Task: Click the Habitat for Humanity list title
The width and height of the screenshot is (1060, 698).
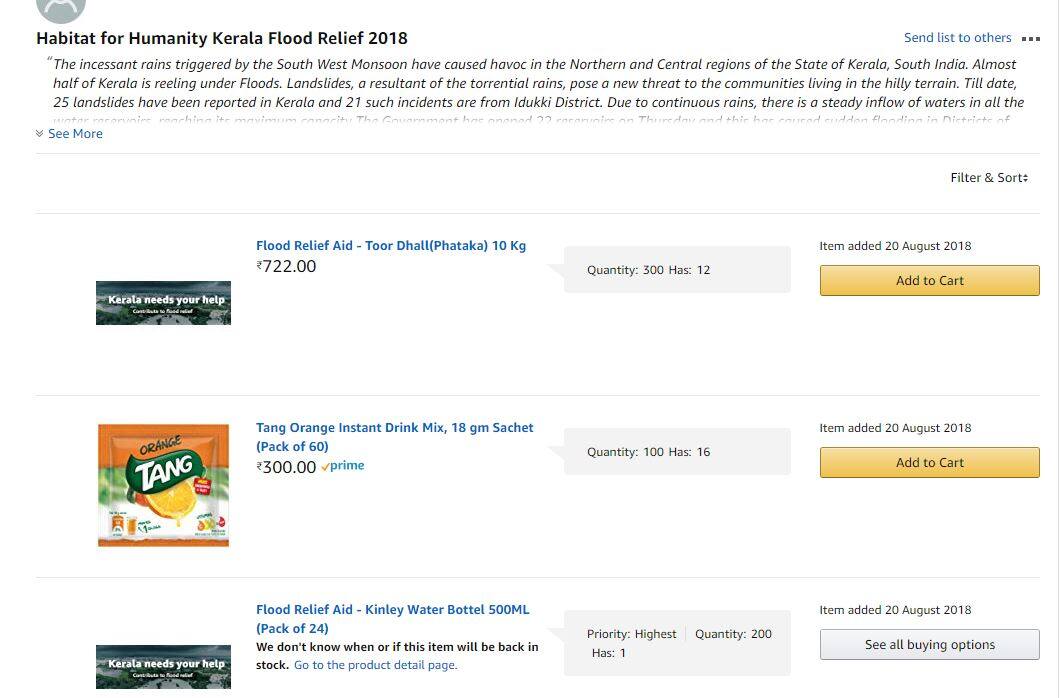Action: click(222, 39)
